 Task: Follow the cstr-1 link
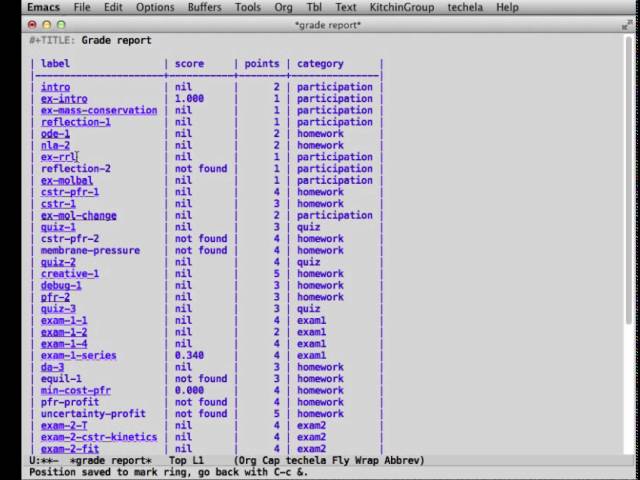click(x=58, y=204)
